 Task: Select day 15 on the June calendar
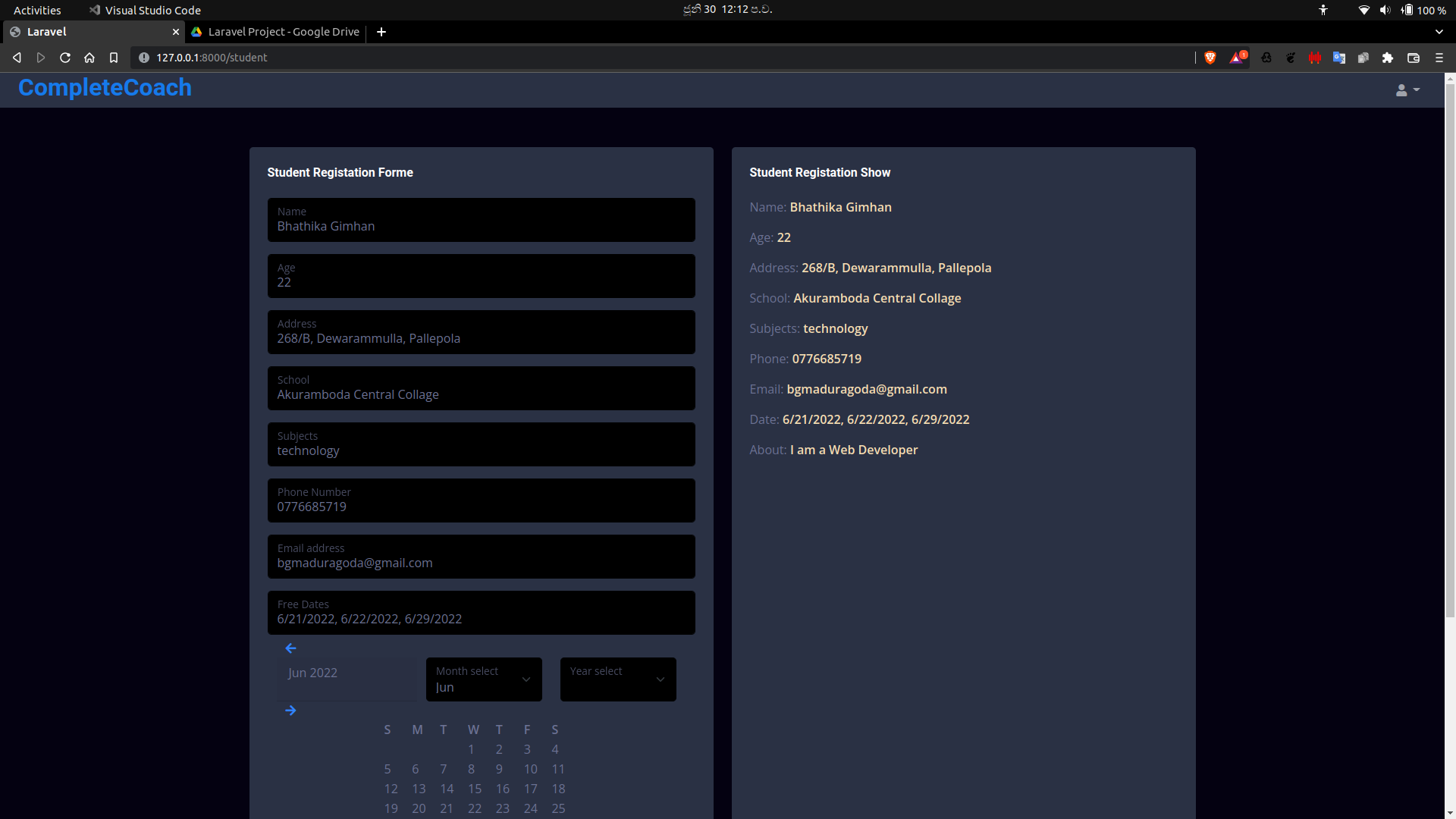pos(474,789)
